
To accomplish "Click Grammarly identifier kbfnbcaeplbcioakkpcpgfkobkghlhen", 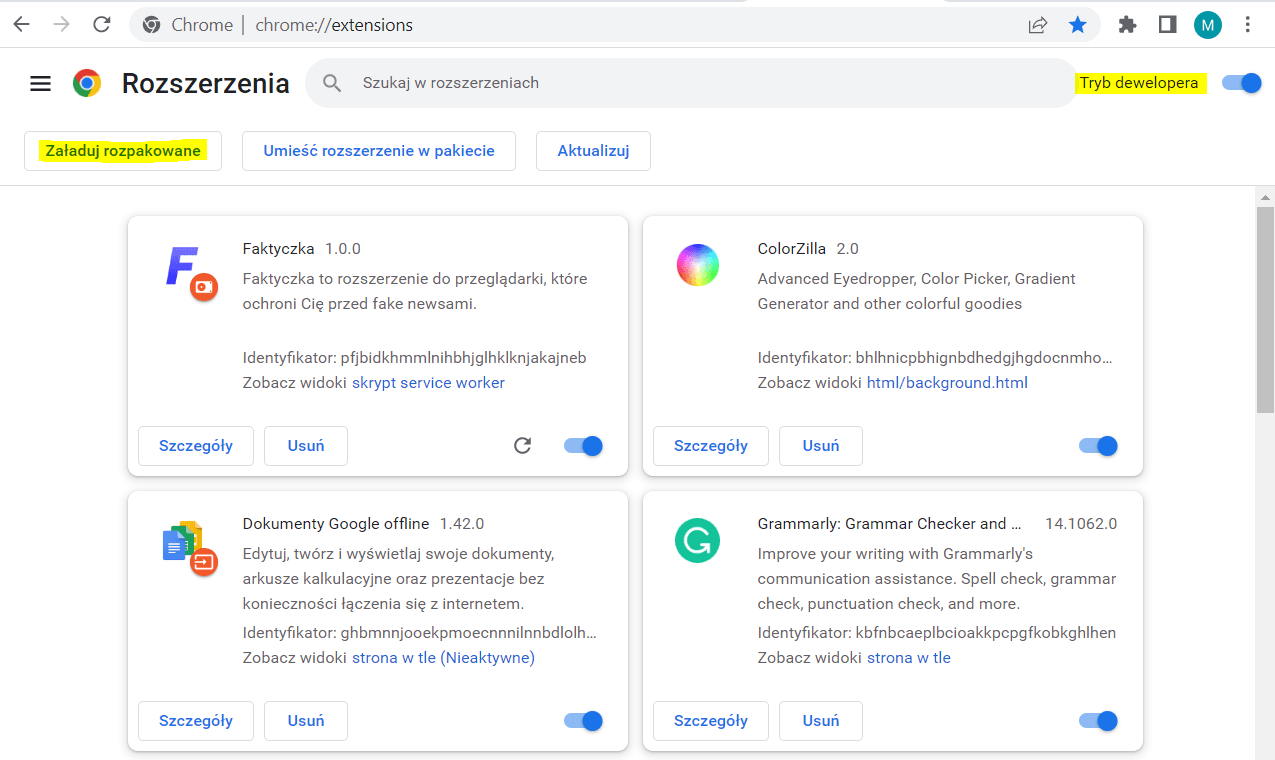I will click(x=986, y=633).
